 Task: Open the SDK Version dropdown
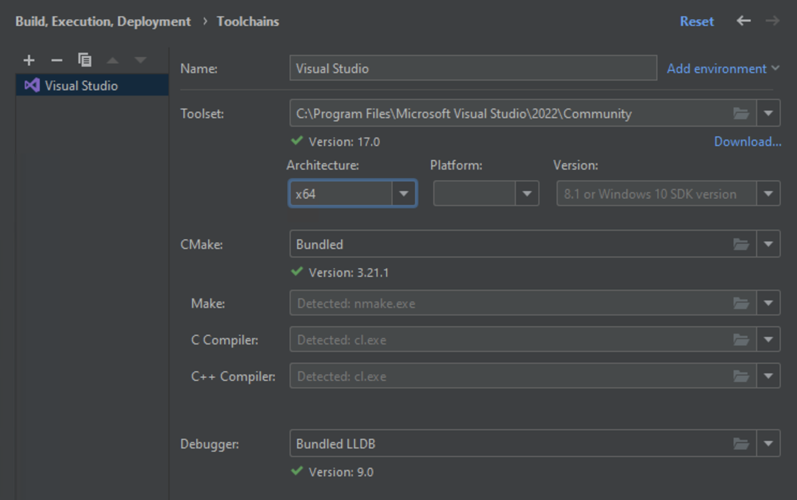click(x=768, y=194)
